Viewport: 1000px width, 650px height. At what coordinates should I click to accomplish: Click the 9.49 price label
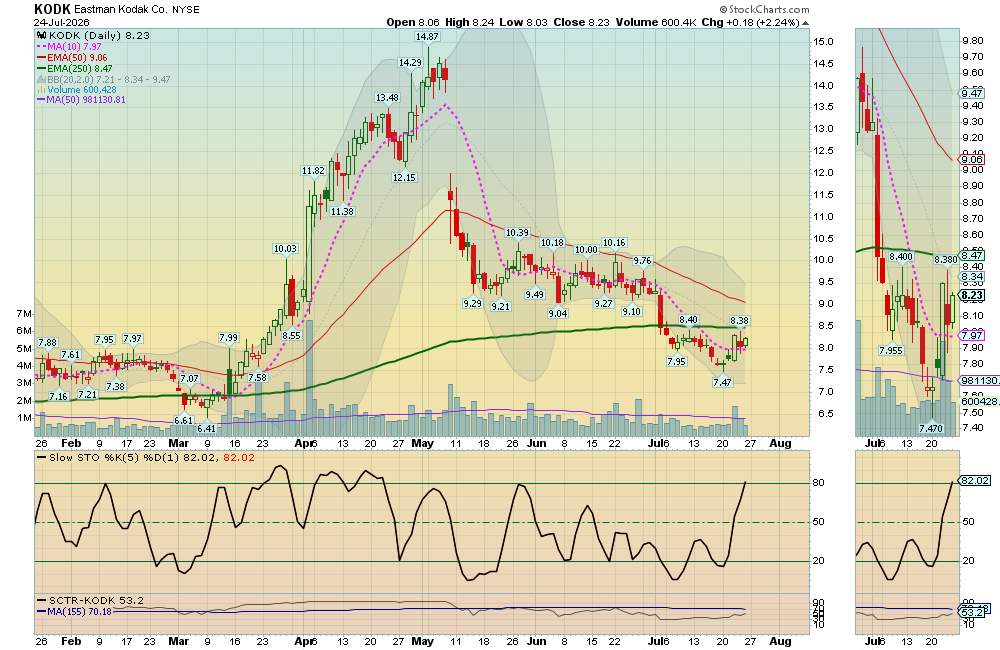point(534,294)
